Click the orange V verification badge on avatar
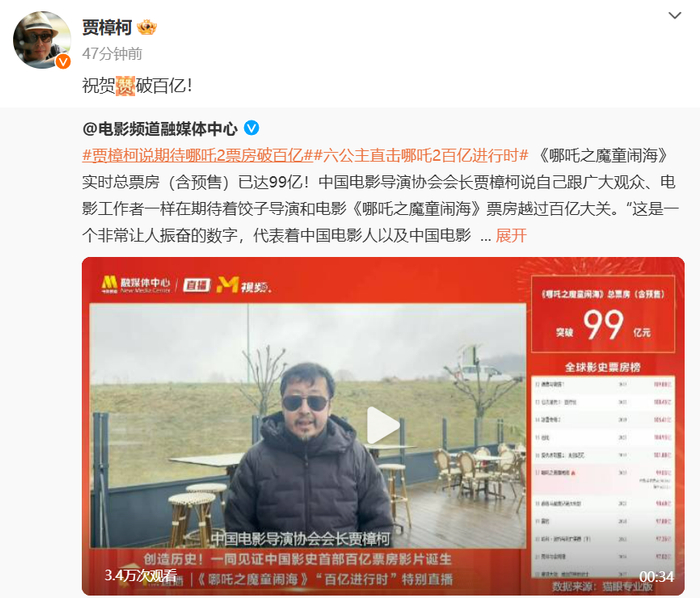Image resolution: width=700 pixels, height=598 pixels. [x=63, y=61]
